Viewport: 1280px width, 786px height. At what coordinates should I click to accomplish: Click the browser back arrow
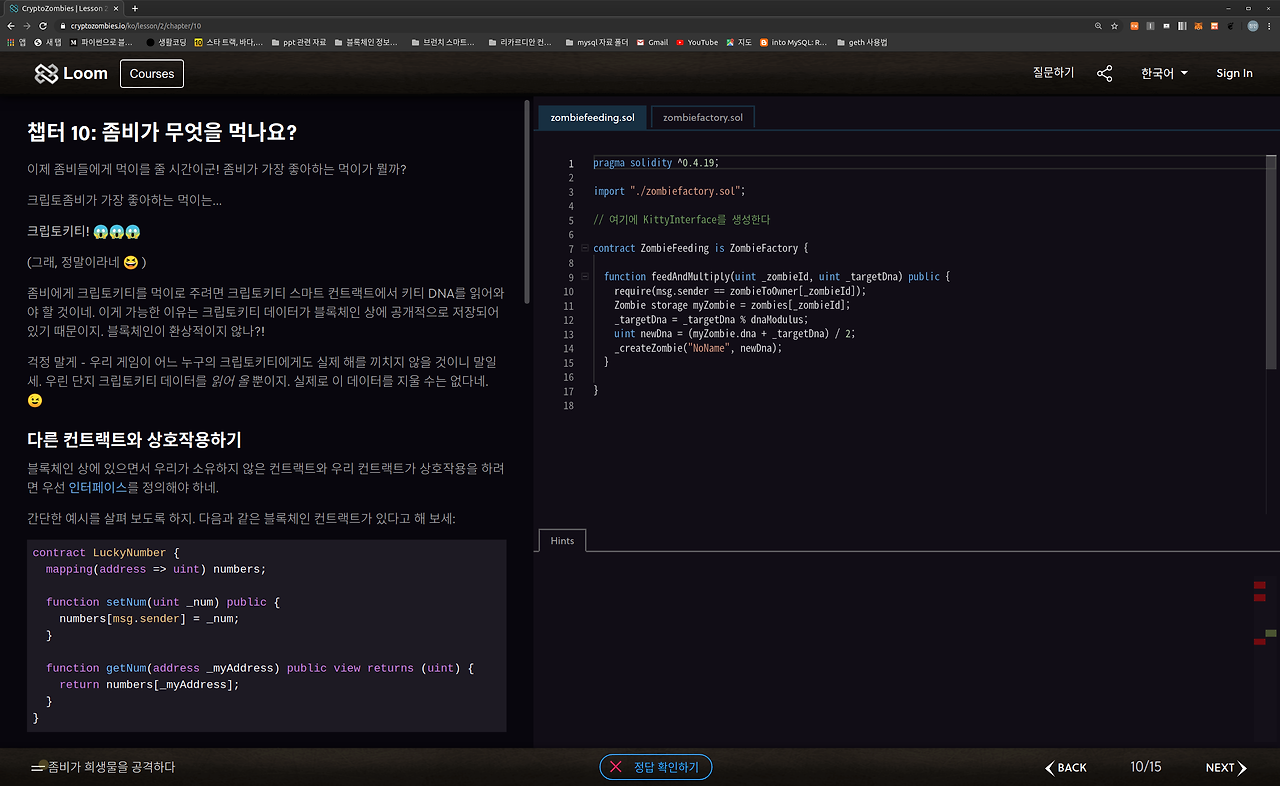(x=11, y=25)
